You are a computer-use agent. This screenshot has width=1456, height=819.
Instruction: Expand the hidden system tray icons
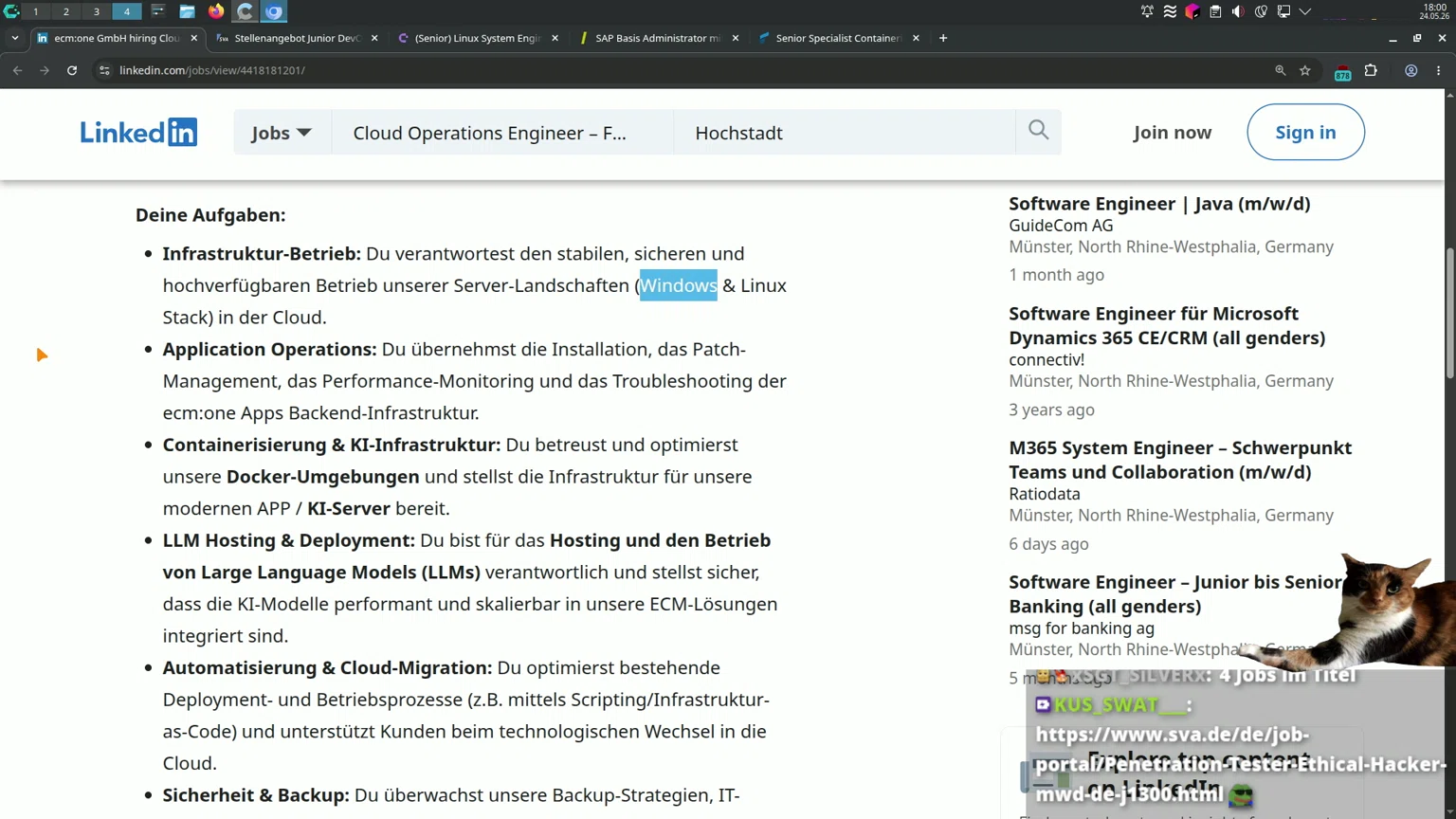1305,11
